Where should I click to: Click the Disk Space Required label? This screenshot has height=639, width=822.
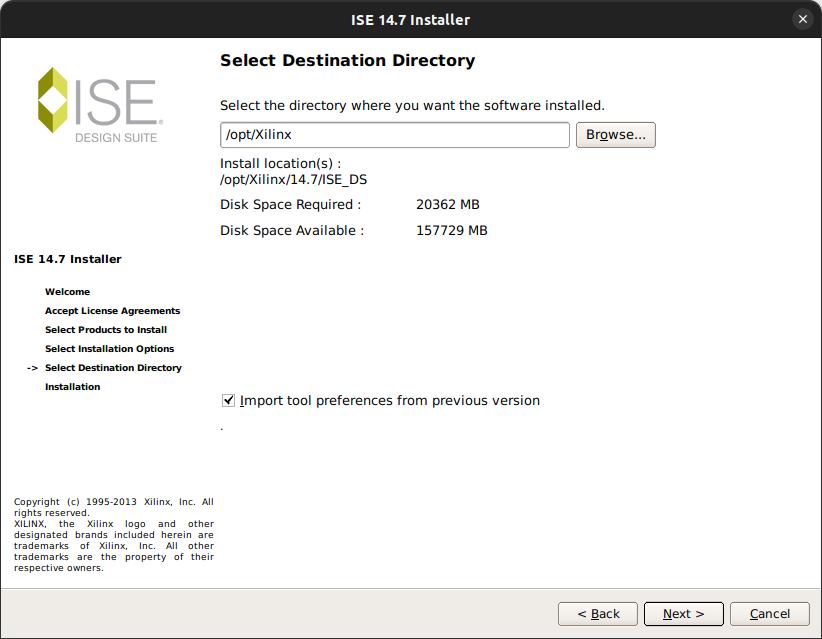(290, 204)
